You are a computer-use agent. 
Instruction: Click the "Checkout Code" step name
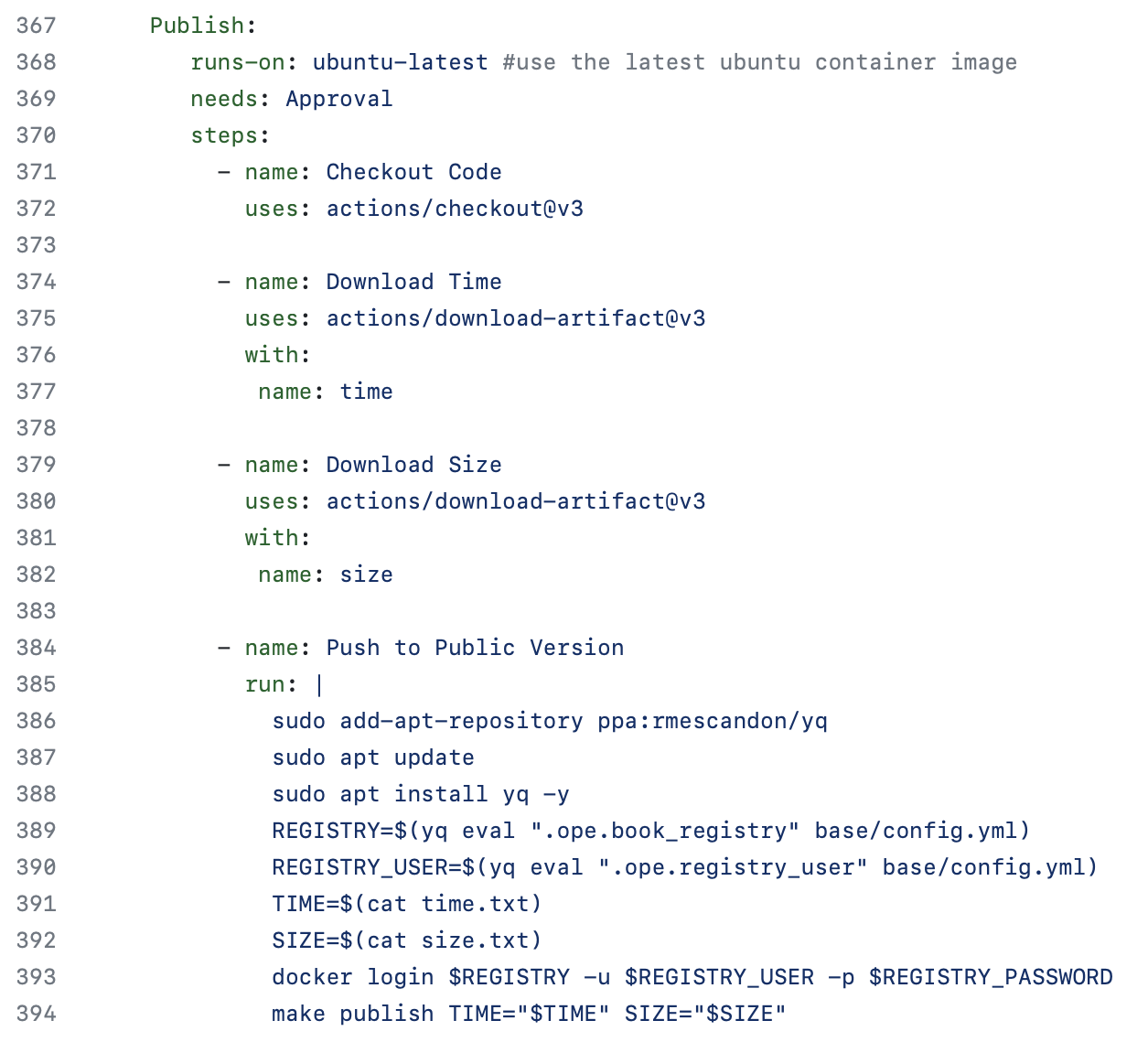coord(413,172)
